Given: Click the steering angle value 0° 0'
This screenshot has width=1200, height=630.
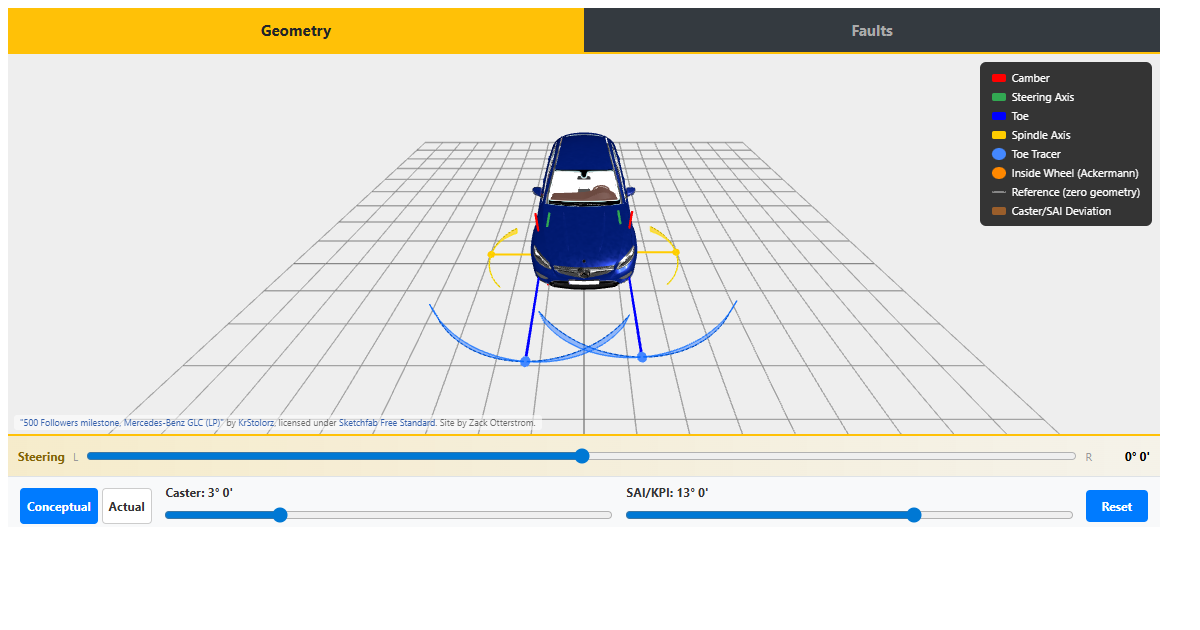Looking at the screenshot, I should 1137,457.
